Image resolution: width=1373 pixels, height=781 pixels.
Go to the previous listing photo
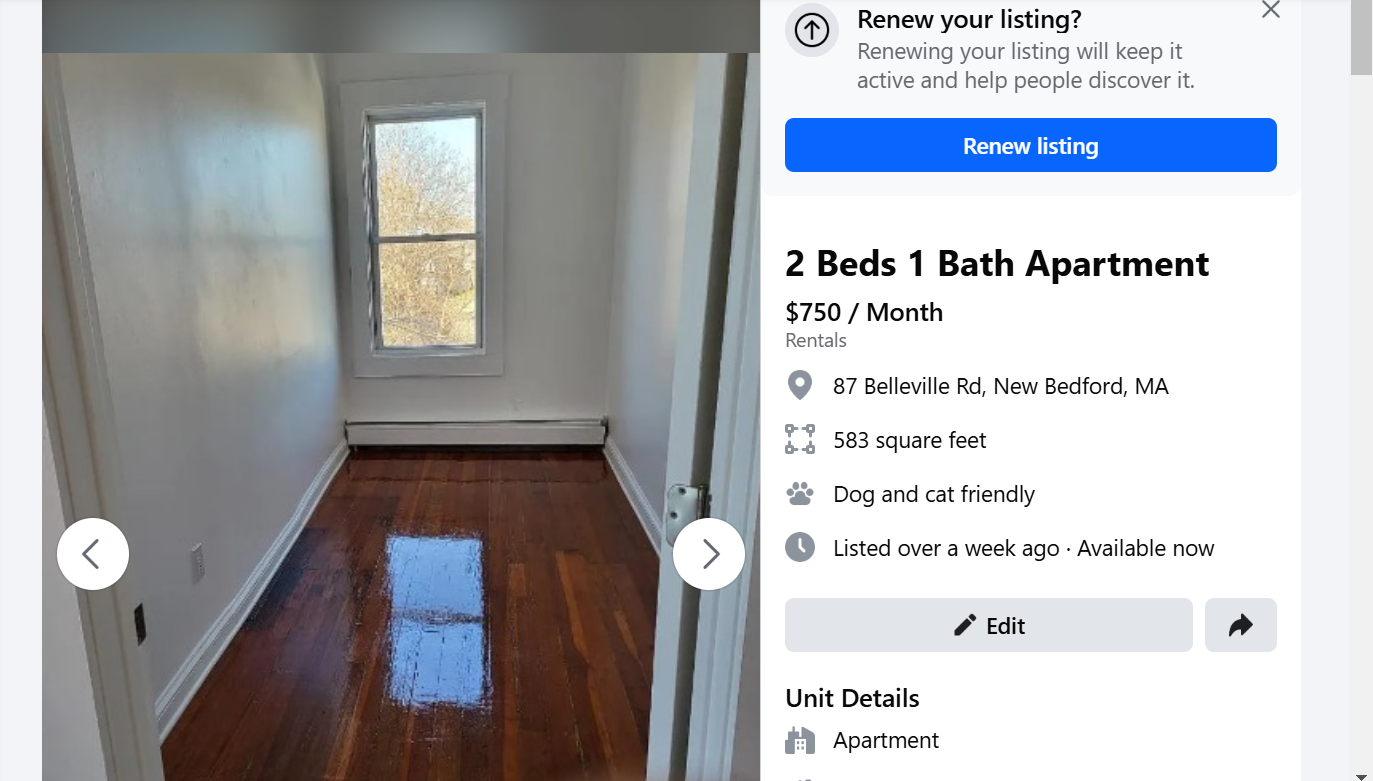coord(93,554)
